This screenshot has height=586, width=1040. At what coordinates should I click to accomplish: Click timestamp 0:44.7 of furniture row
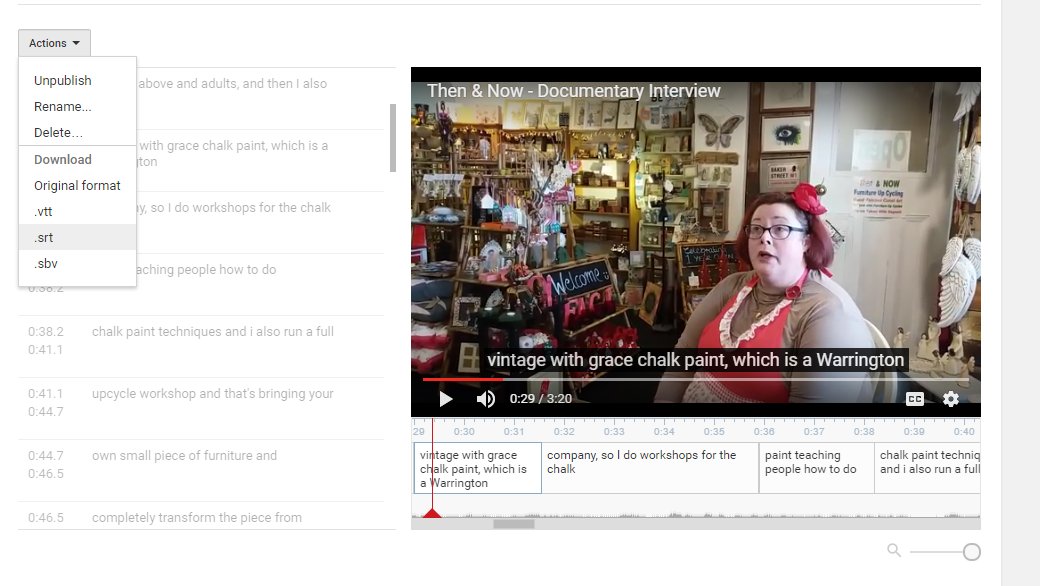coord(46,455)
